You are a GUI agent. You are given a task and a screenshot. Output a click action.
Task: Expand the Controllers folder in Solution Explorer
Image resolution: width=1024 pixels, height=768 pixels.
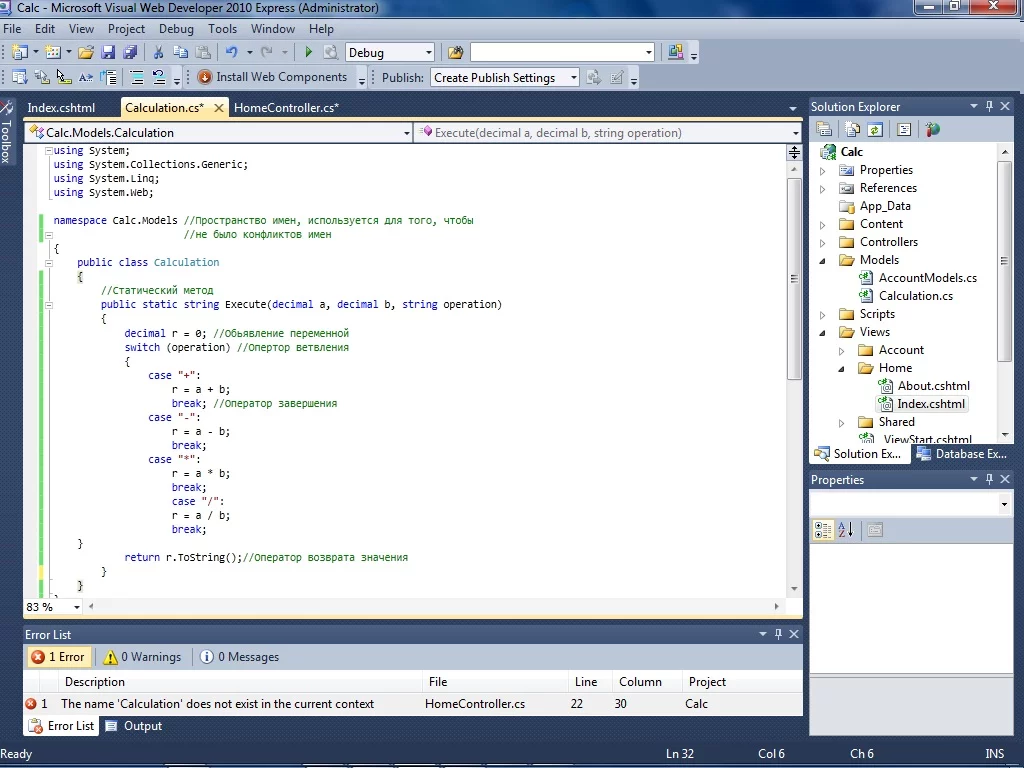click(823, 242)
